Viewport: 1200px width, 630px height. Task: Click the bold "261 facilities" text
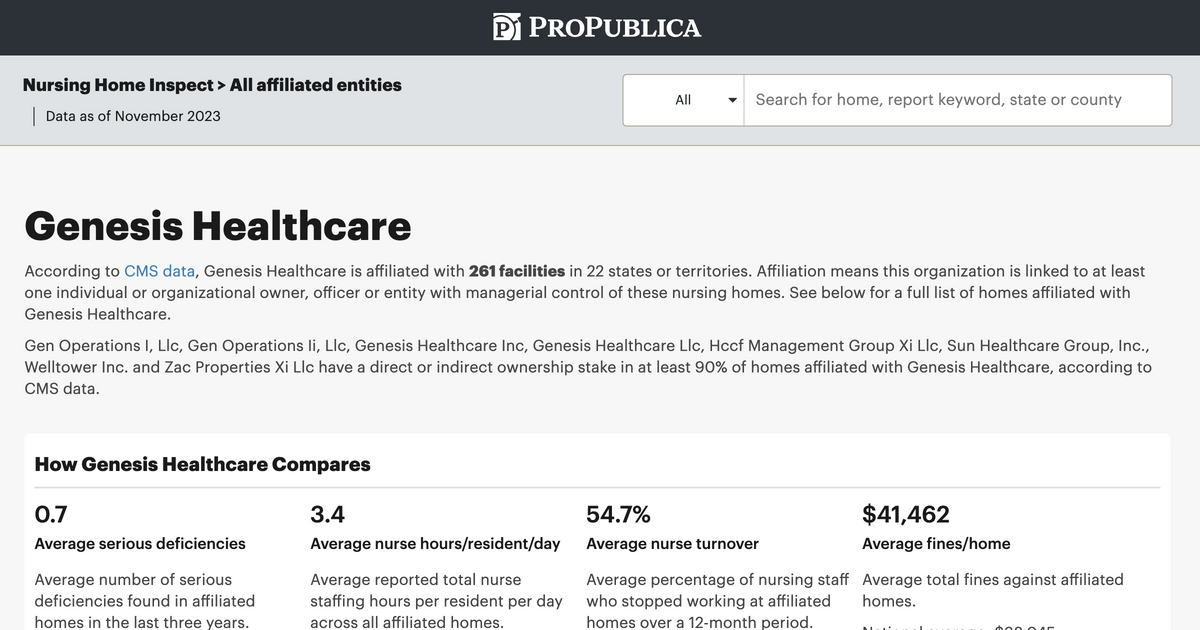point(517,271)
